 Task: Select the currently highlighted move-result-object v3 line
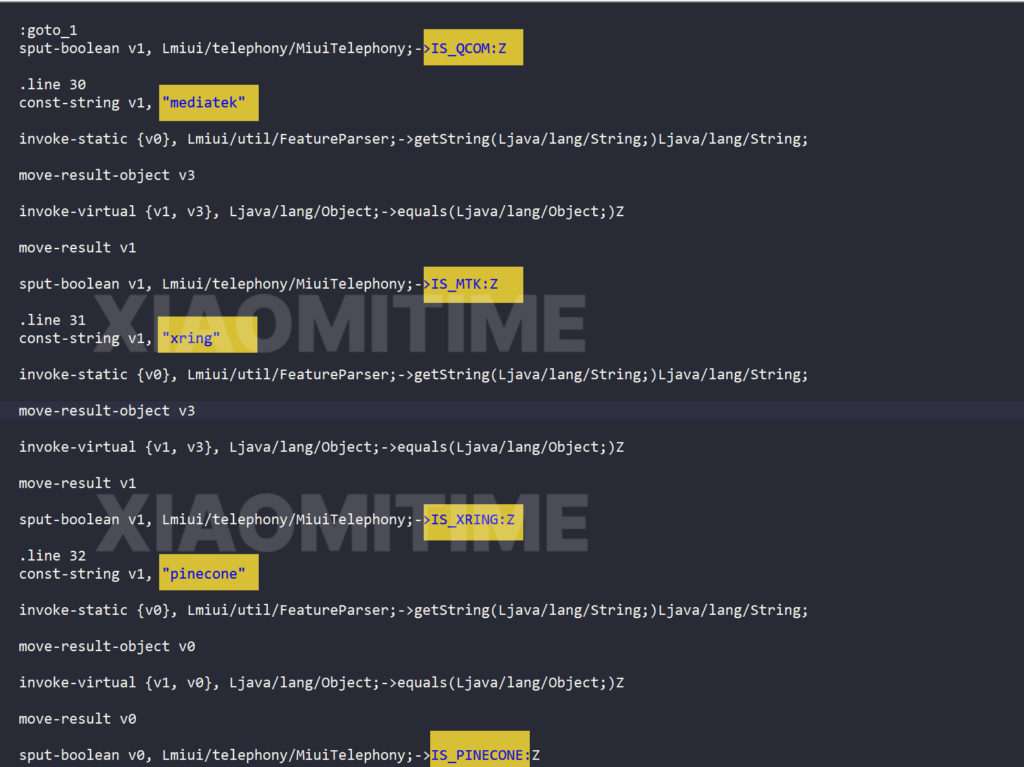click(106, 410)
